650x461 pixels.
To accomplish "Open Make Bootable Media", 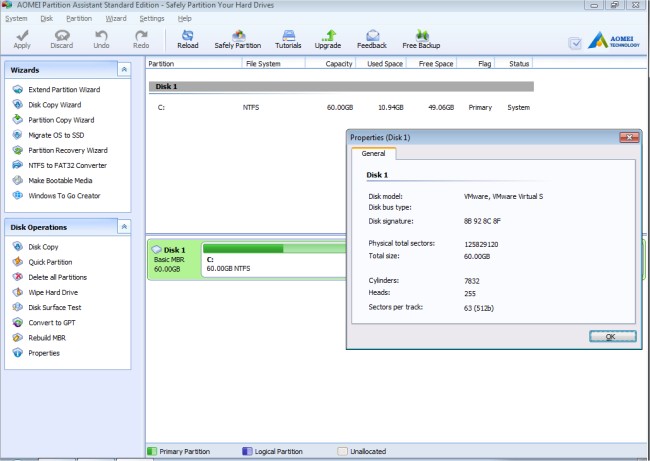I will coord(60,180).
